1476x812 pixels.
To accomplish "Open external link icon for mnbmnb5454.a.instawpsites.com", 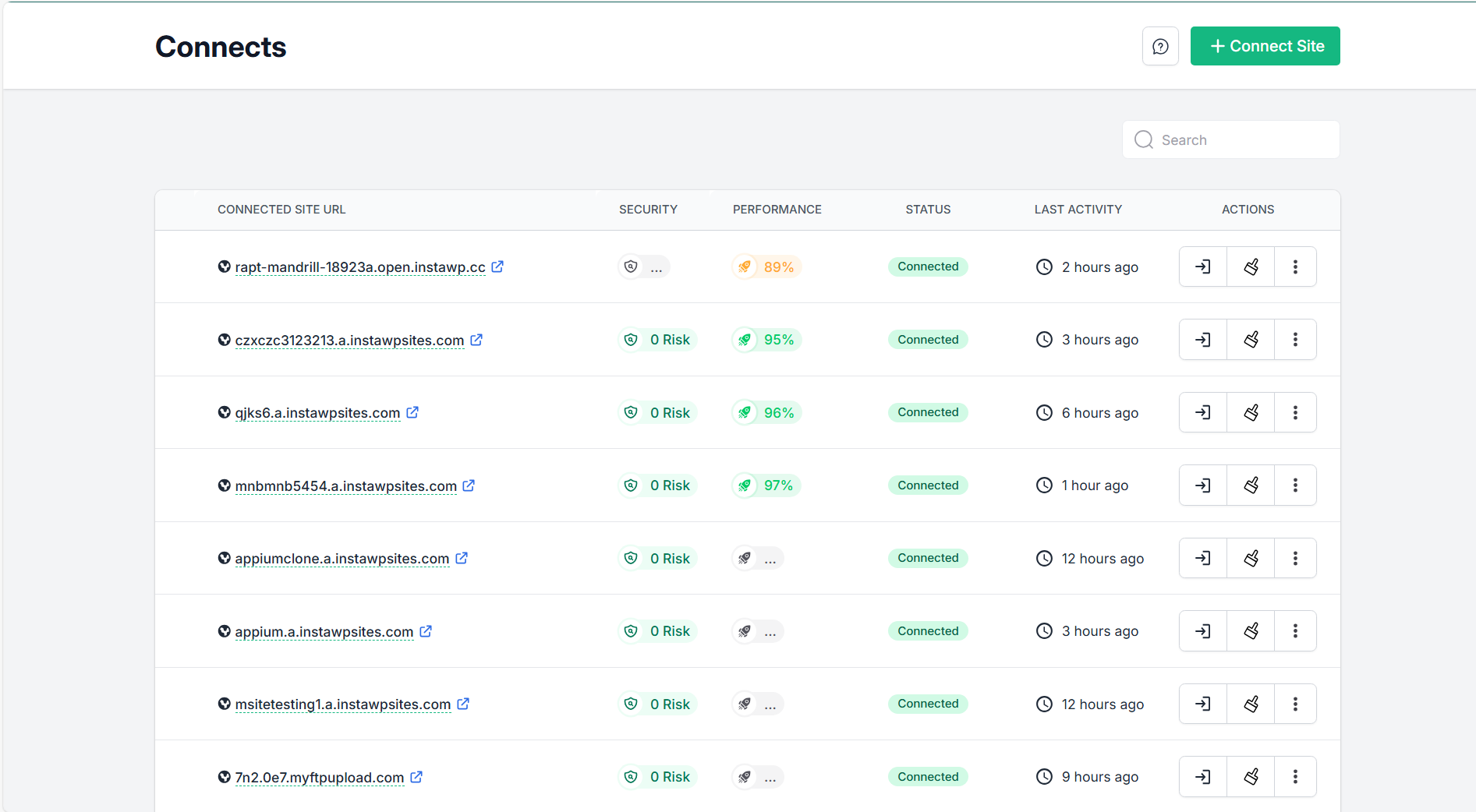I will (469, 485).
